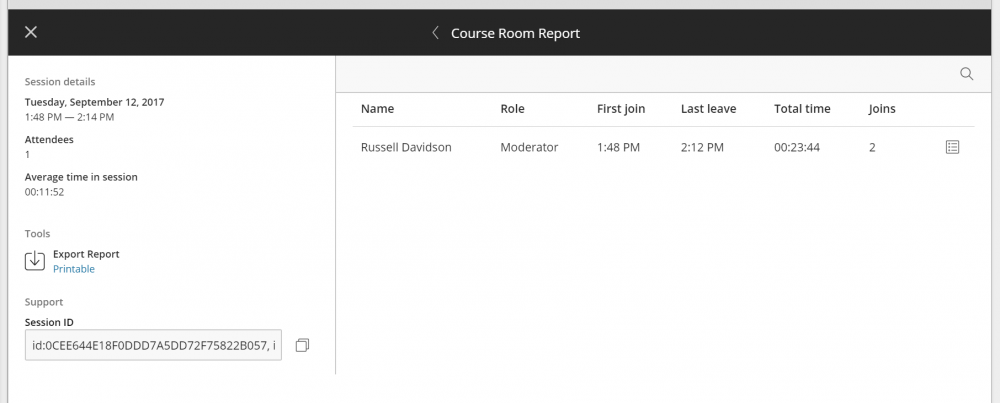Sort by the Total time column header
The width and height of the screenshot is (1000, 403).
tap(802, 109)
